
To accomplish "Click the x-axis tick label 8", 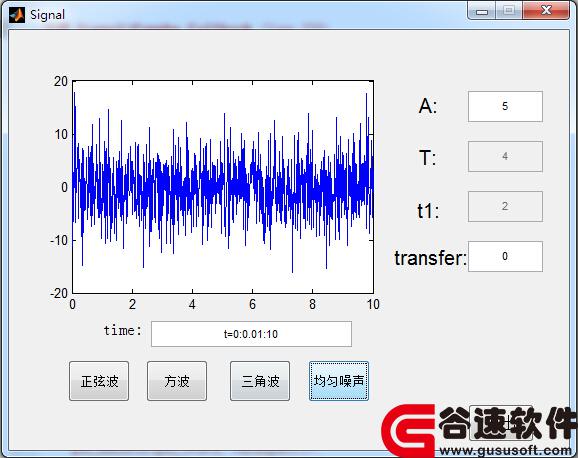I will point(312,305).
